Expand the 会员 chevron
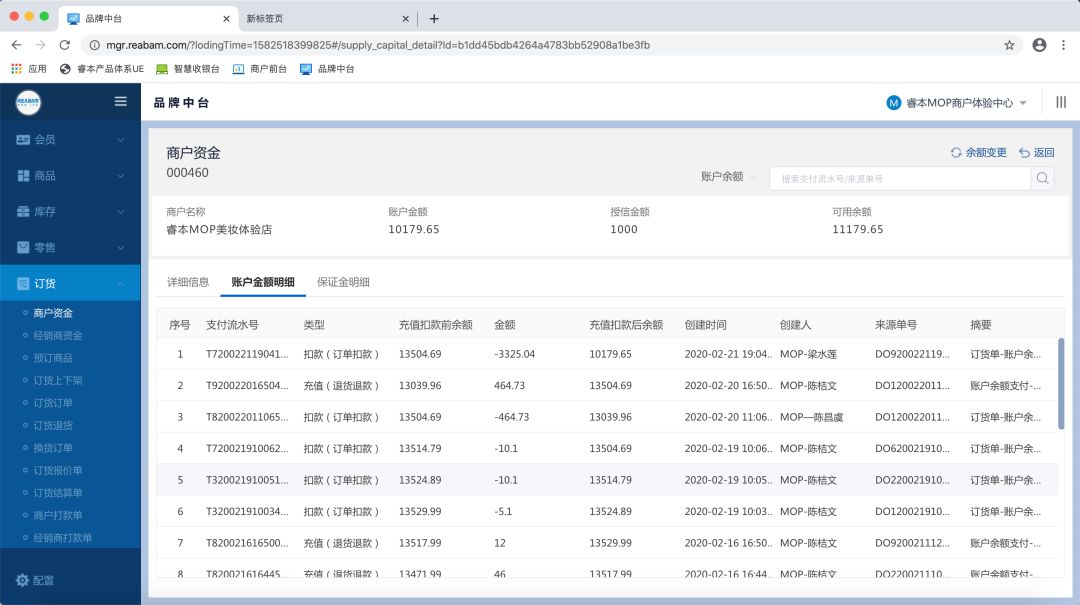Screen dimensions: 1080x605 pyautogui.click(x=121, y=140)
